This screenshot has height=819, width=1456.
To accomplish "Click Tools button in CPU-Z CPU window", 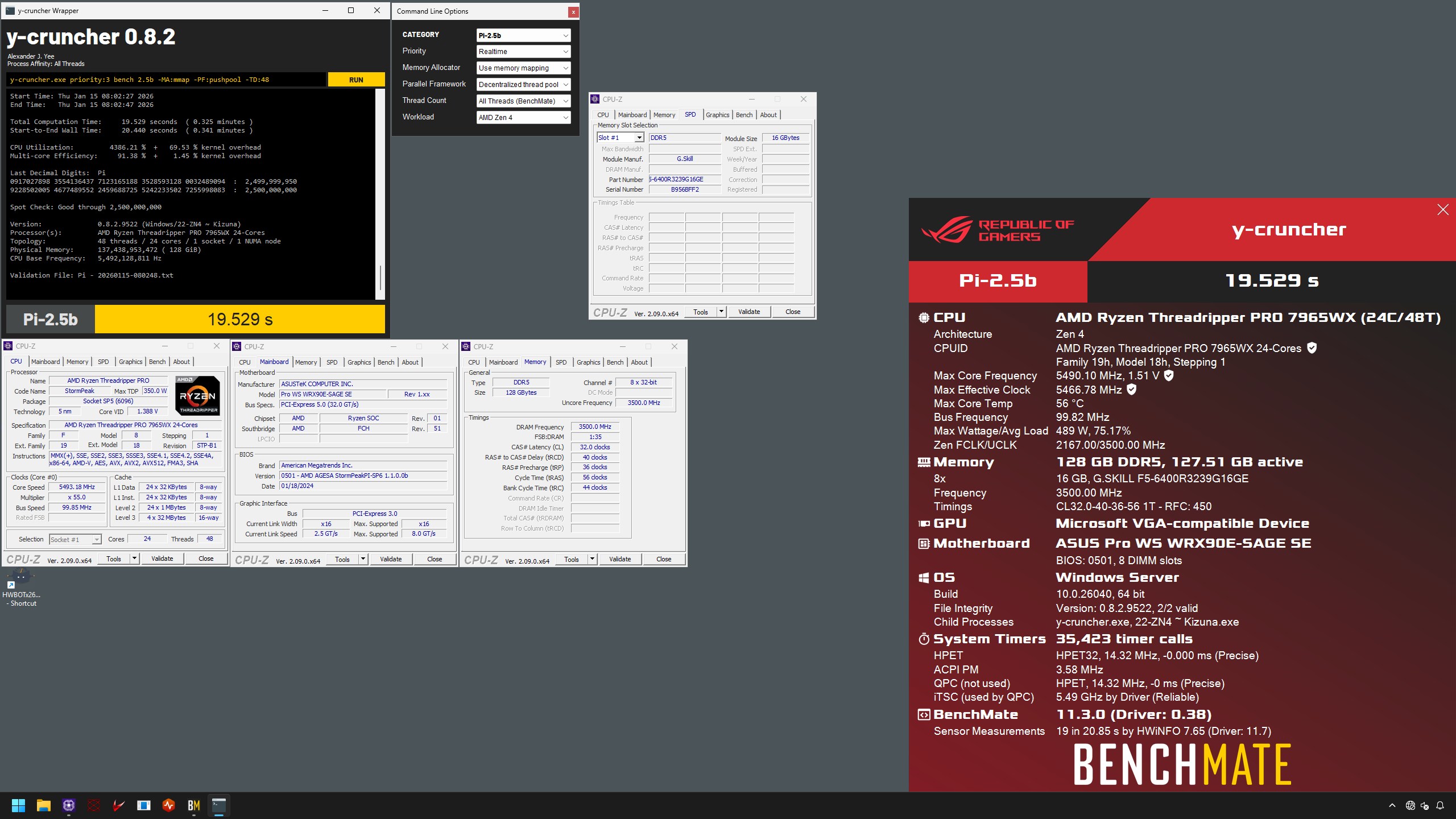I will pyautogui.click(x=113, y=559).
